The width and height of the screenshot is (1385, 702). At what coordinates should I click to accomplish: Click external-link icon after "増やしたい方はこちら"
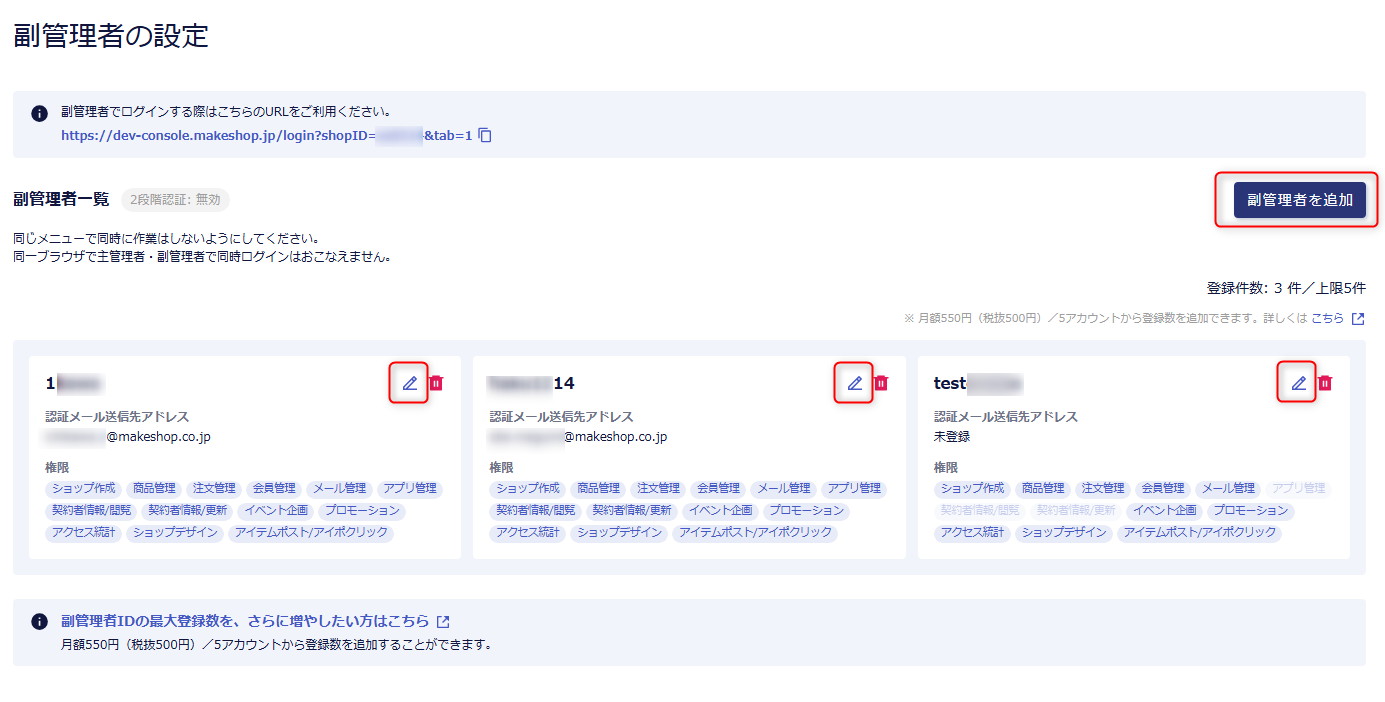443,621
